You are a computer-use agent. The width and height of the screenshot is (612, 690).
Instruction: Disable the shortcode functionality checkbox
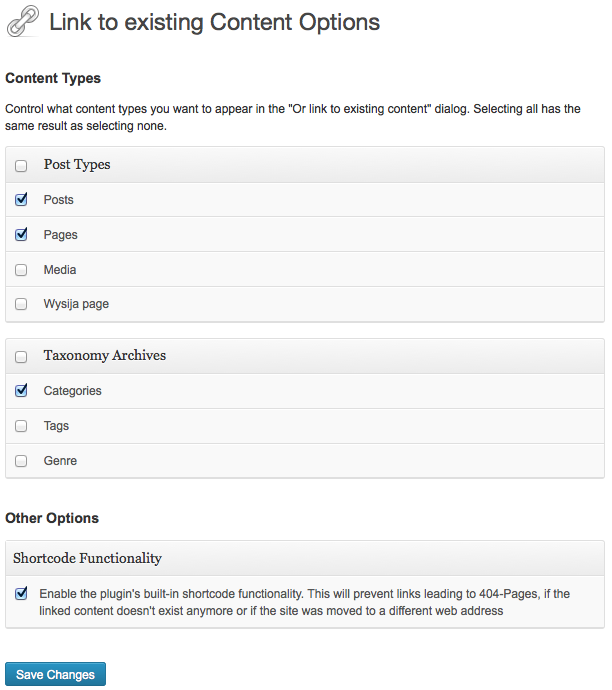[21, 593]
